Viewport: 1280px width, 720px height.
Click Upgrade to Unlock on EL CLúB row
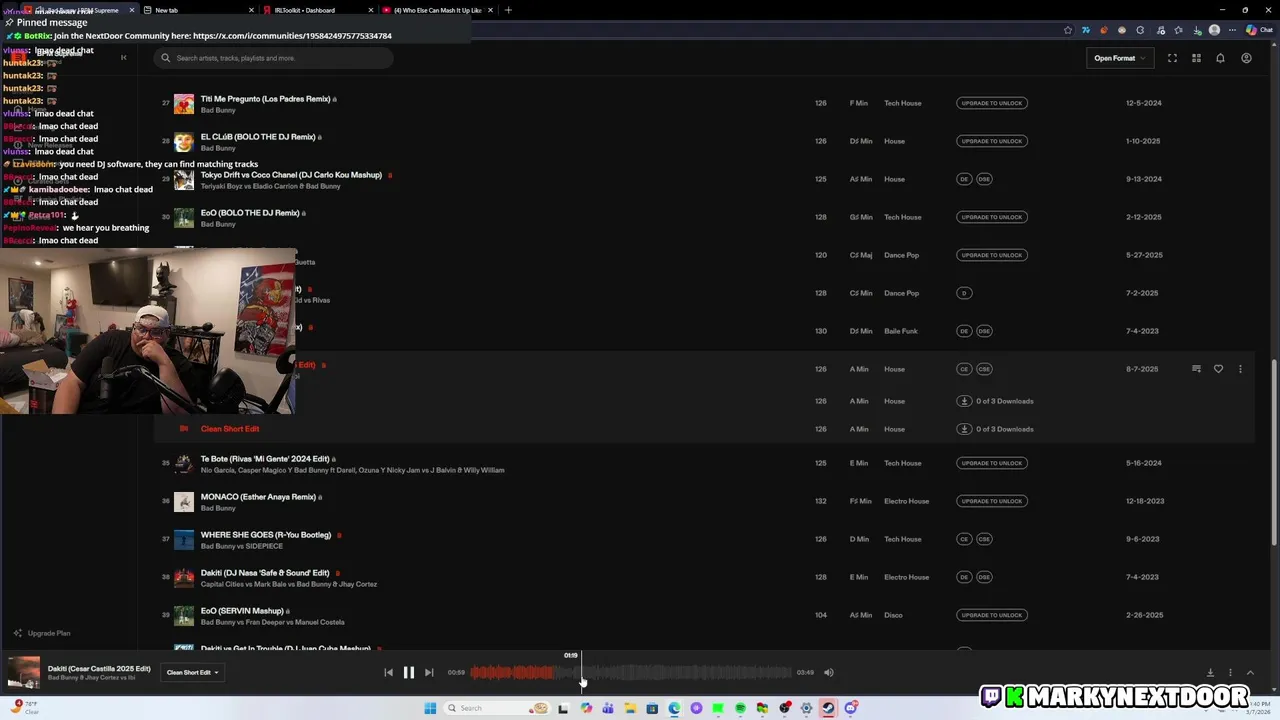tap(992, 141)
